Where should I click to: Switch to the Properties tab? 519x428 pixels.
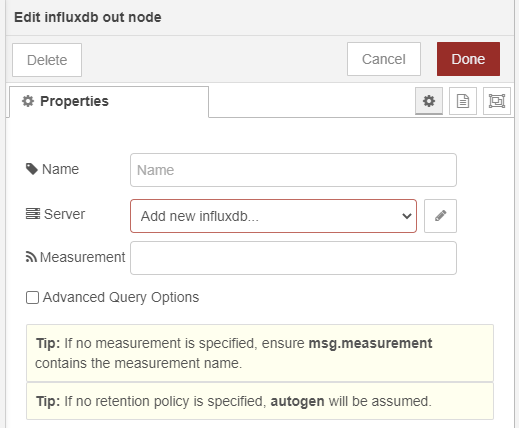(x=109, y=102)
